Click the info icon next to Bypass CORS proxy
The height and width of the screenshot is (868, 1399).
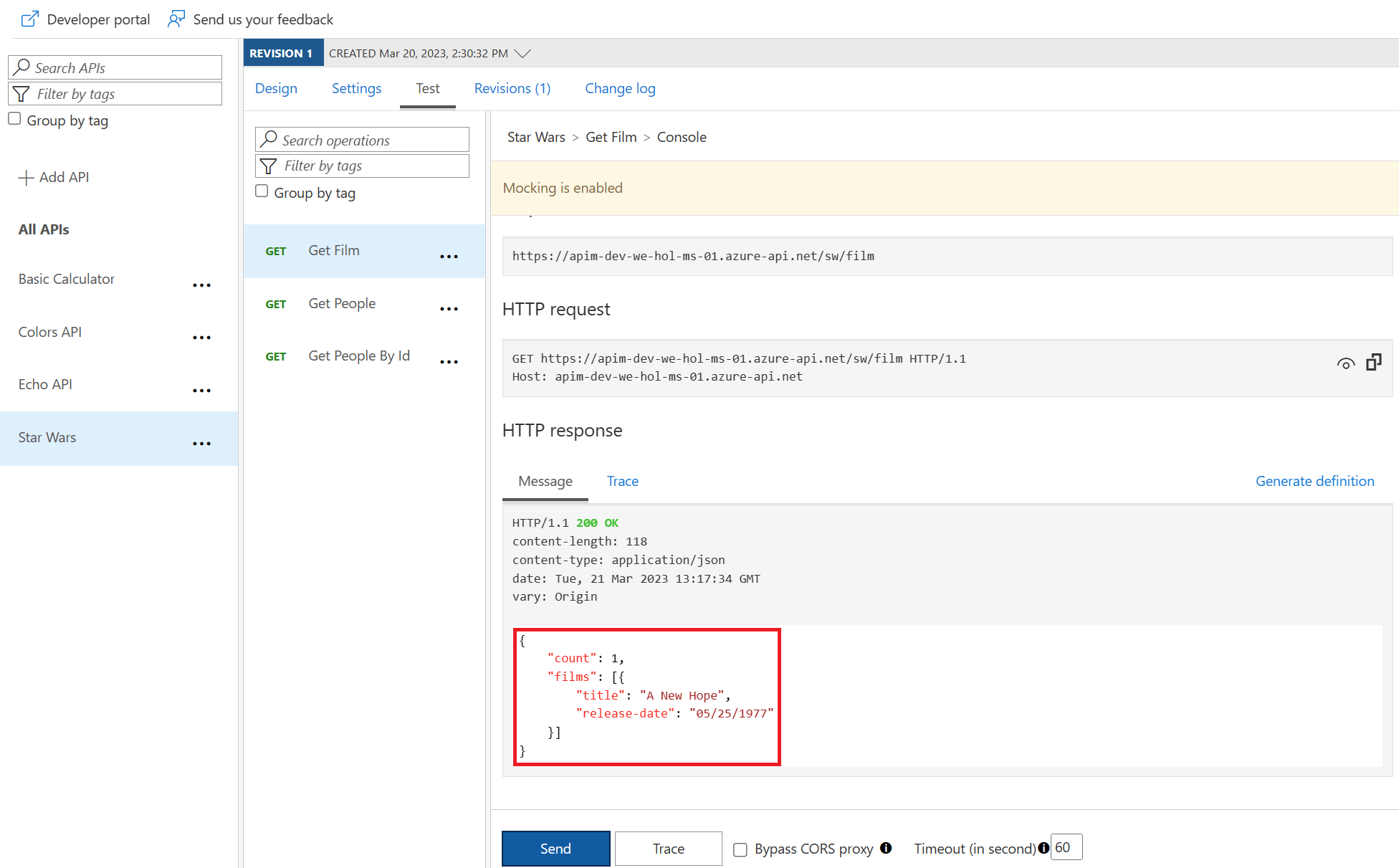point(887,848)
